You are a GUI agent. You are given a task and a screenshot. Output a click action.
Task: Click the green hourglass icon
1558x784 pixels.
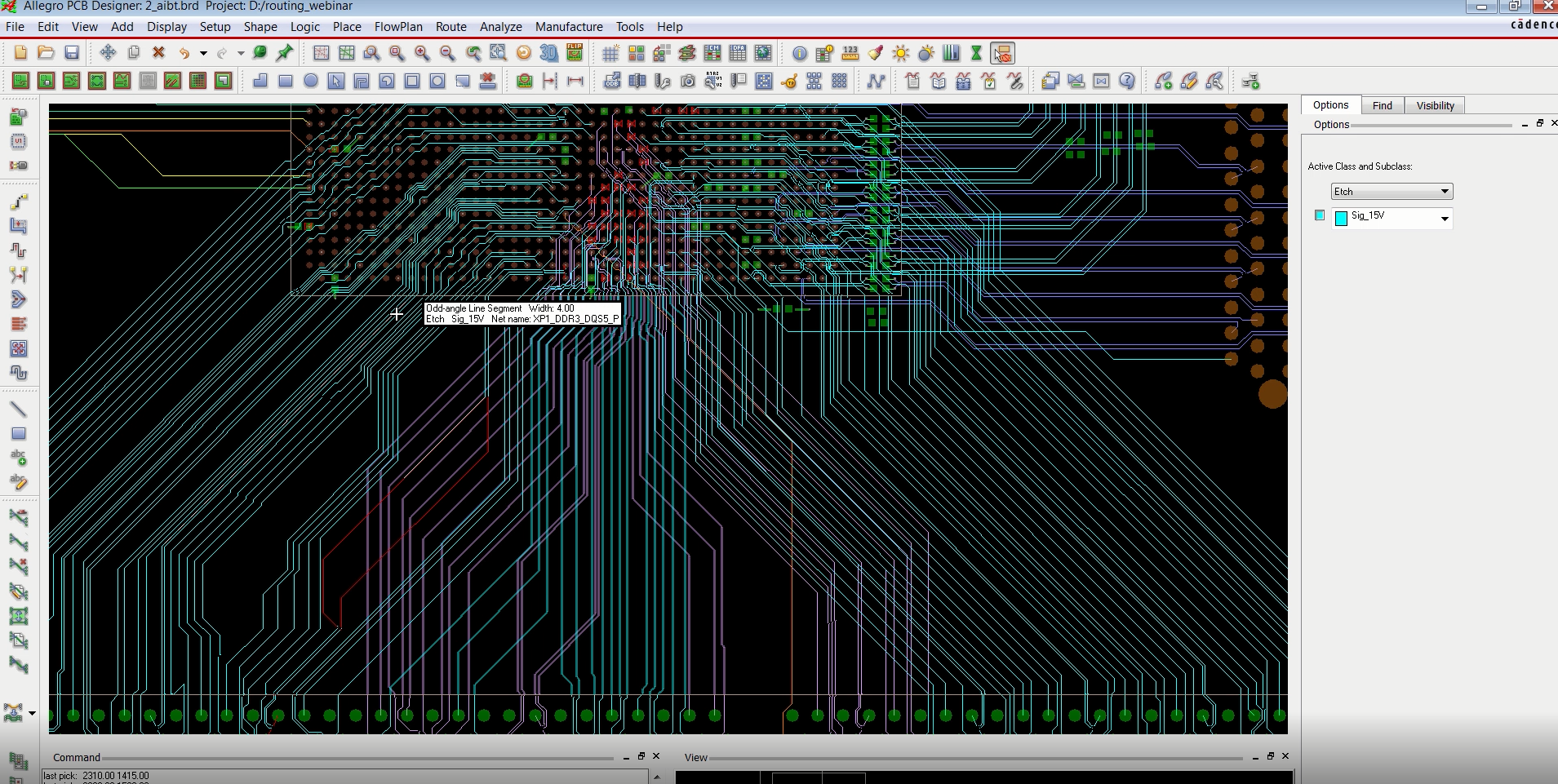point(977,53)
